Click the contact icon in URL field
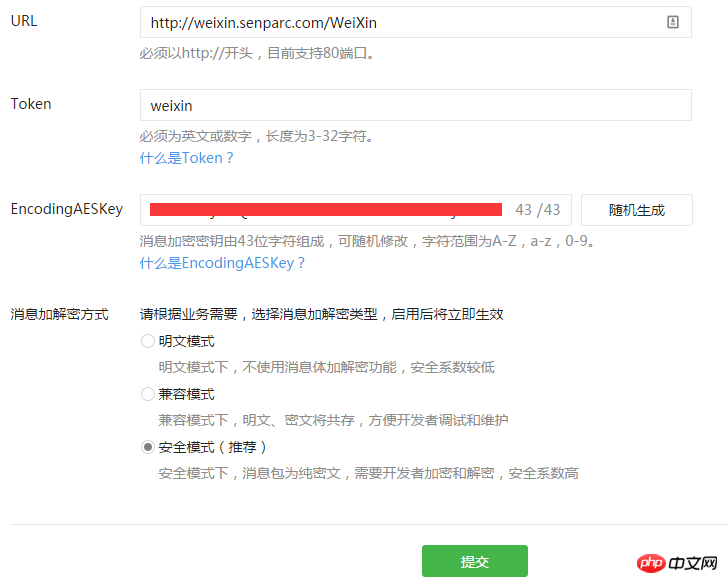Screen dimensions: 728x583 tap(673, 22)
